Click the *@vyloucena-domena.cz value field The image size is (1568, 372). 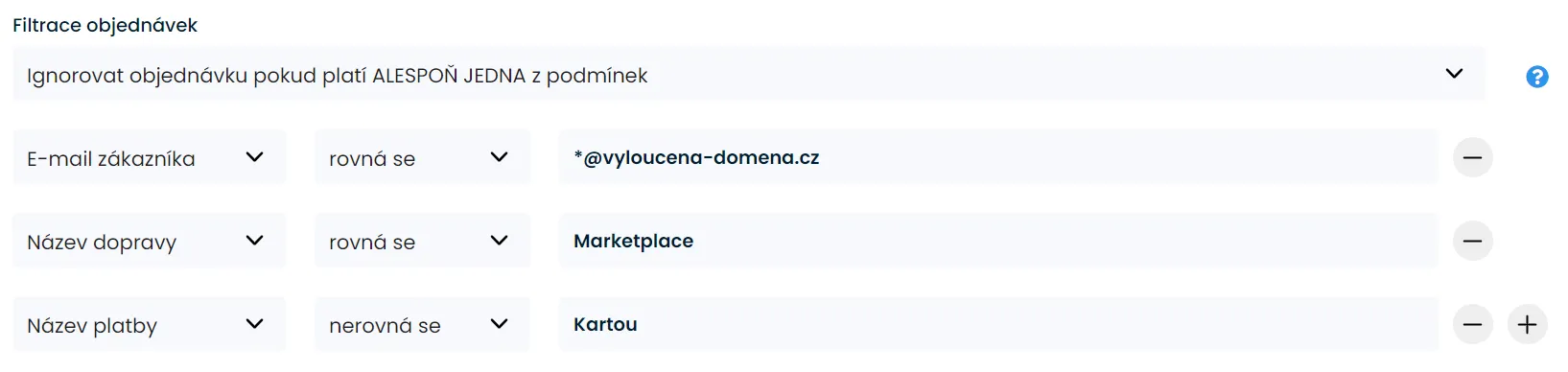tap(998, 157)
